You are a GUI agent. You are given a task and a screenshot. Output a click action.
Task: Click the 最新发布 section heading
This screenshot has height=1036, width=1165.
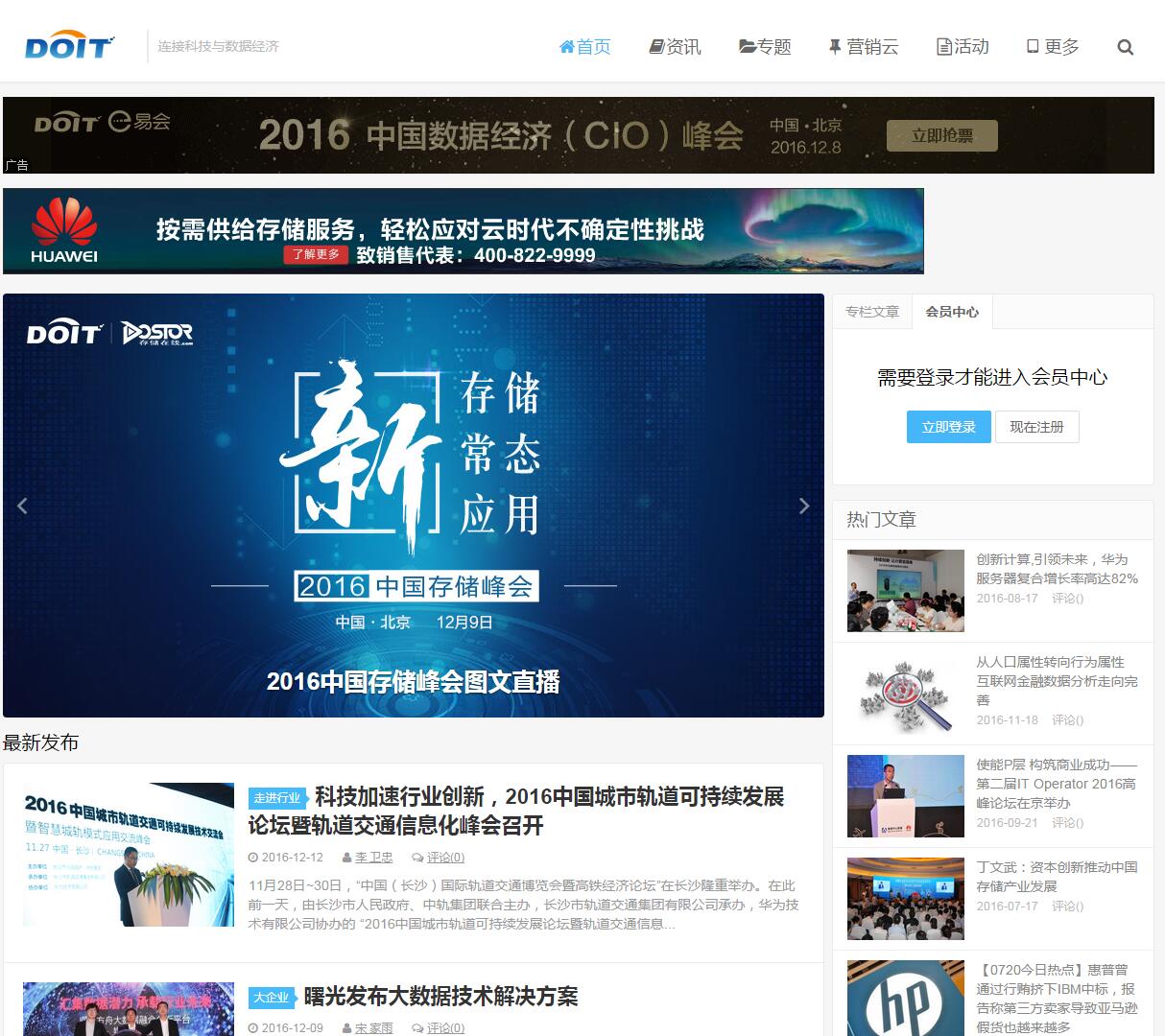(41, 742)
